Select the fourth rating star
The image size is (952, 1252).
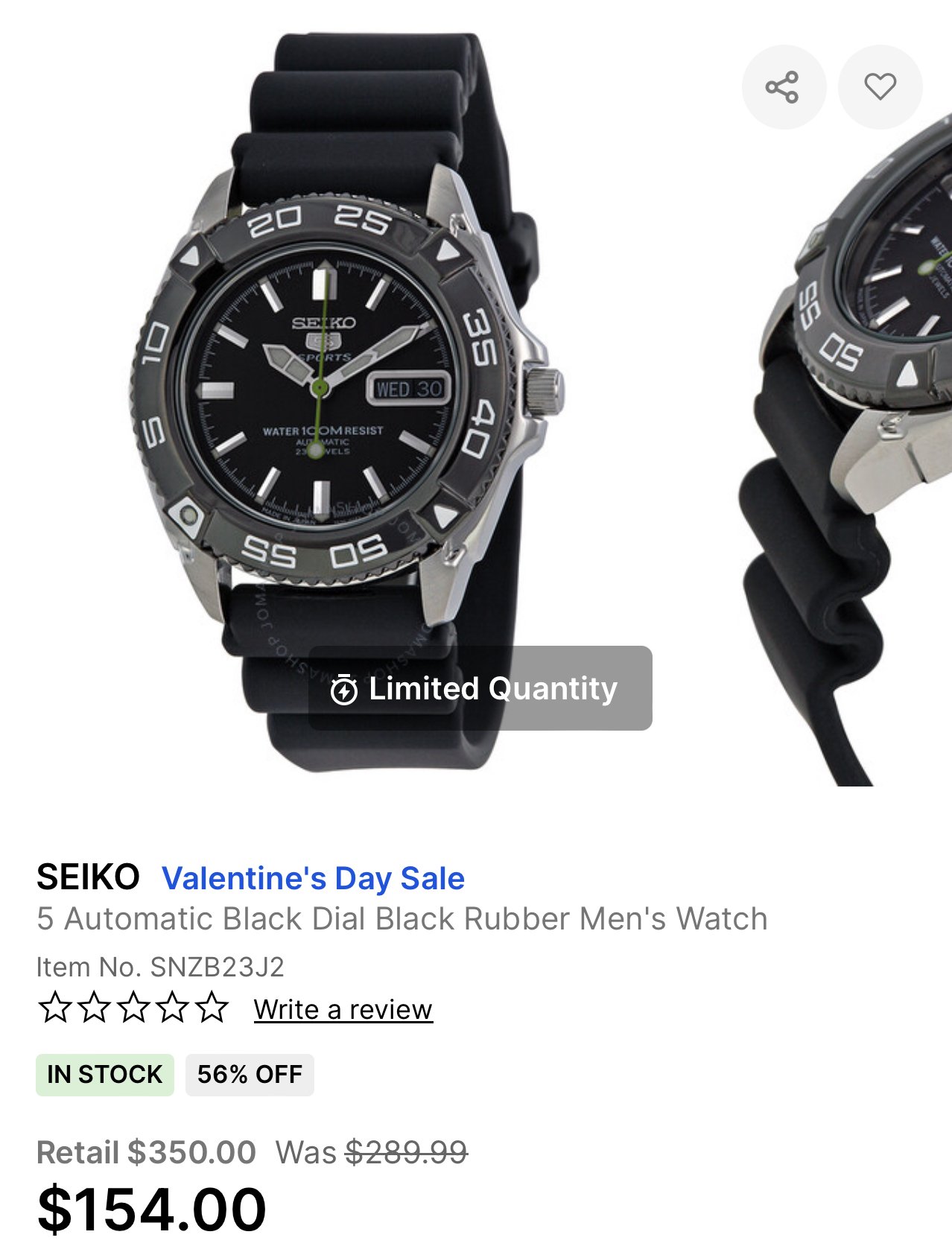[174, 1008]
